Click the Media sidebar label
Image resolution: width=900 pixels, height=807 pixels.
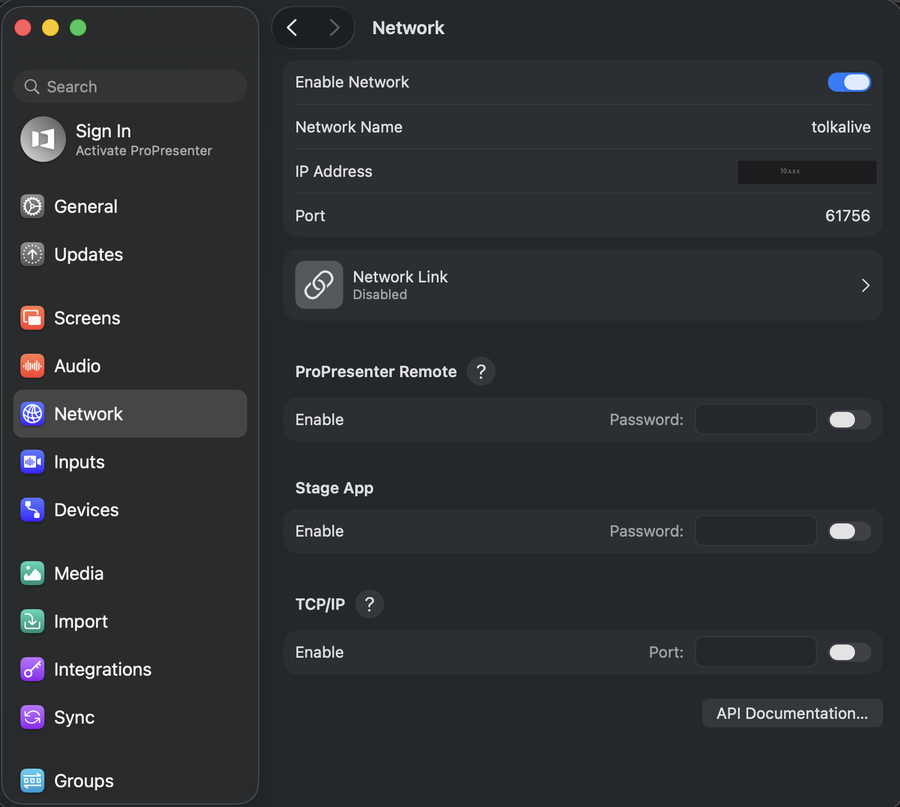click(x=79, y=573)
